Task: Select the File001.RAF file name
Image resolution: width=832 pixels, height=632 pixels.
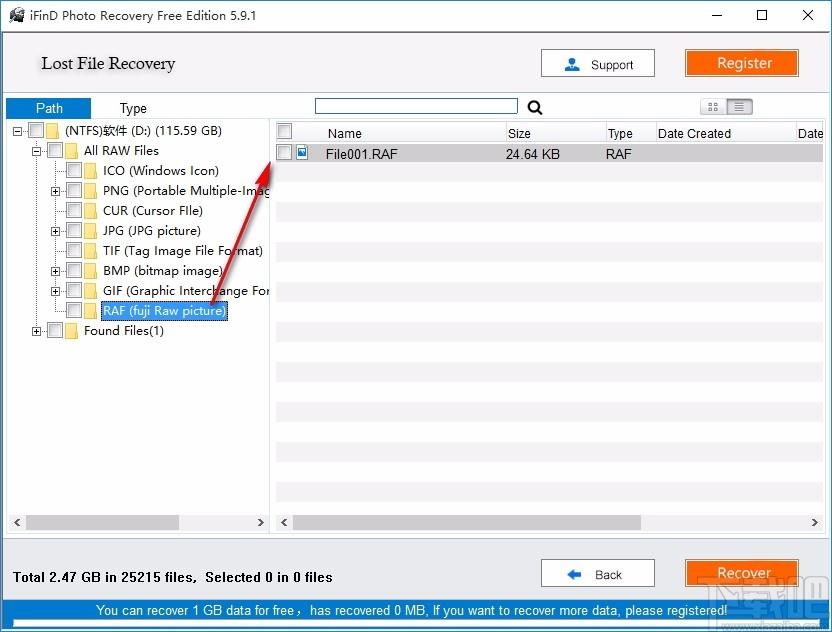Action: (x=361, y=154)
